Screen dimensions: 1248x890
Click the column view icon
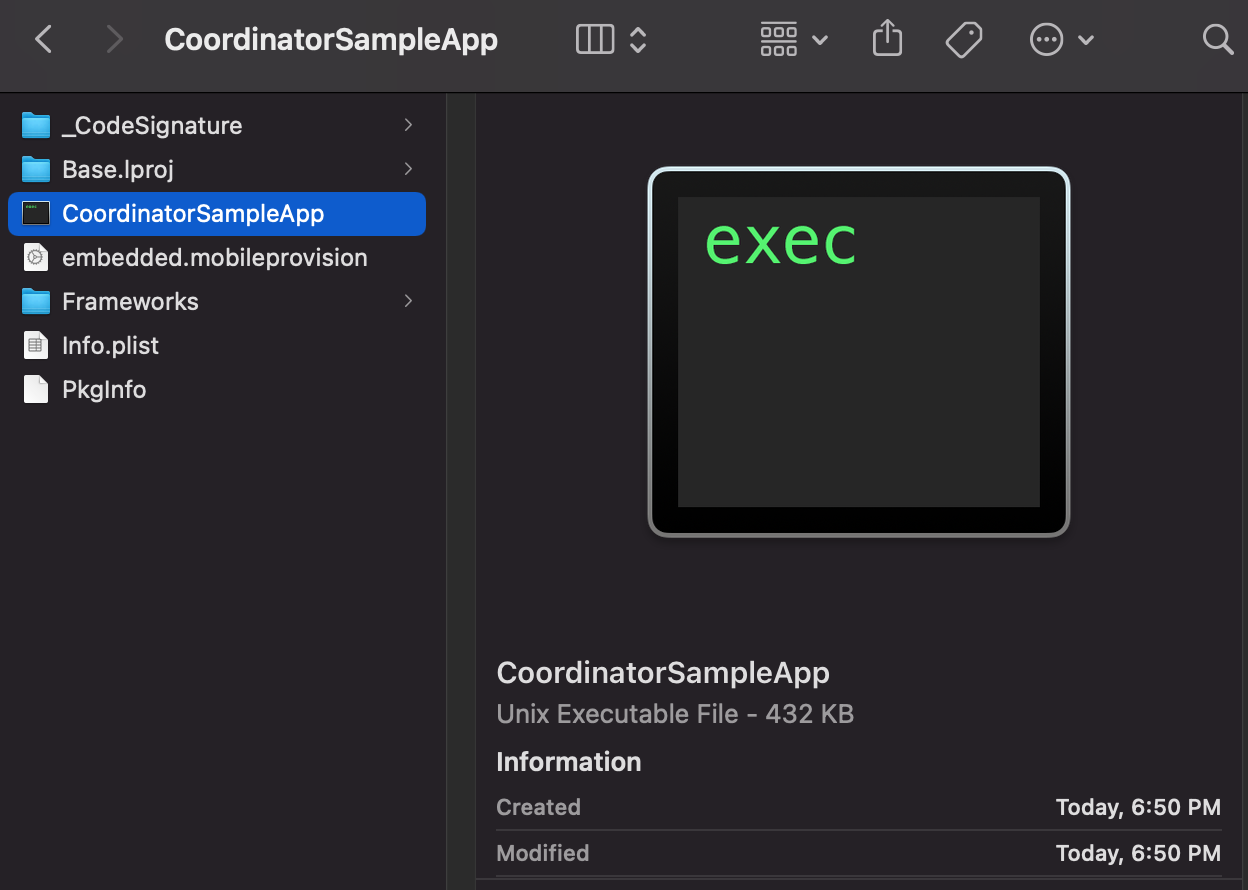click(595, 40)
